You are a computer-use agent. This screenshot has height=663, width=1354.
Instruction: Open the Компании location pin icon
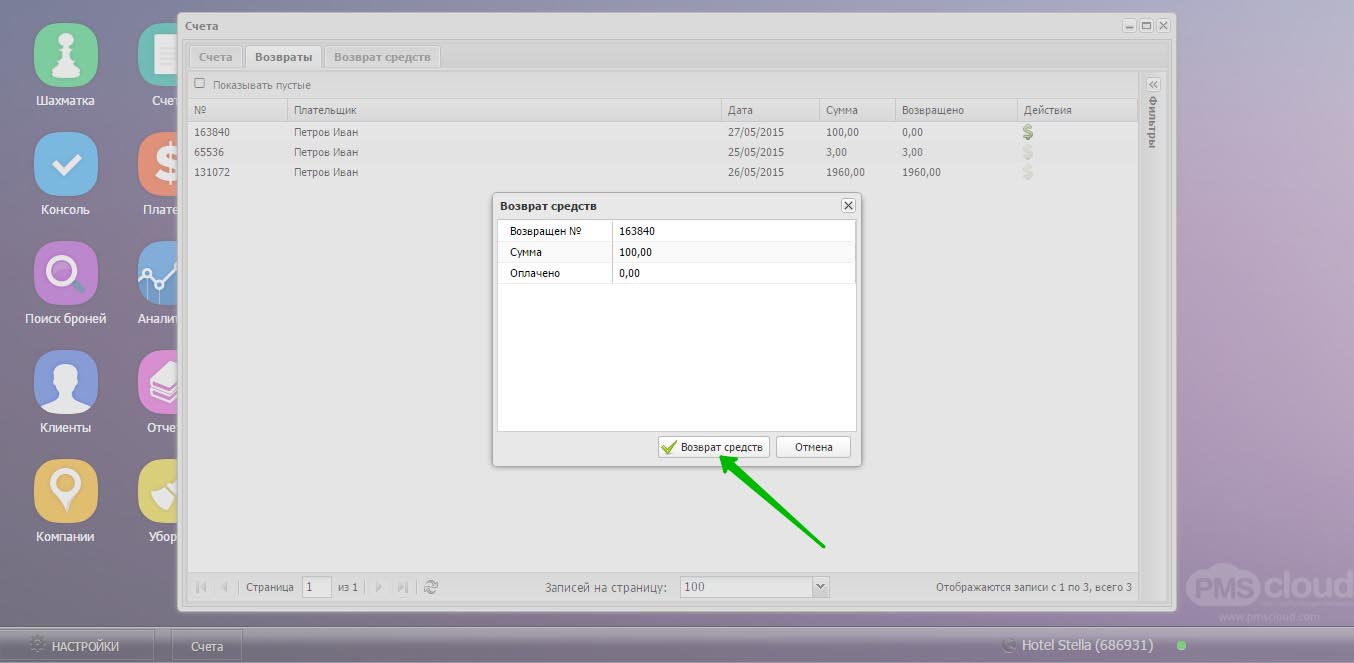[x=66, y=491]
